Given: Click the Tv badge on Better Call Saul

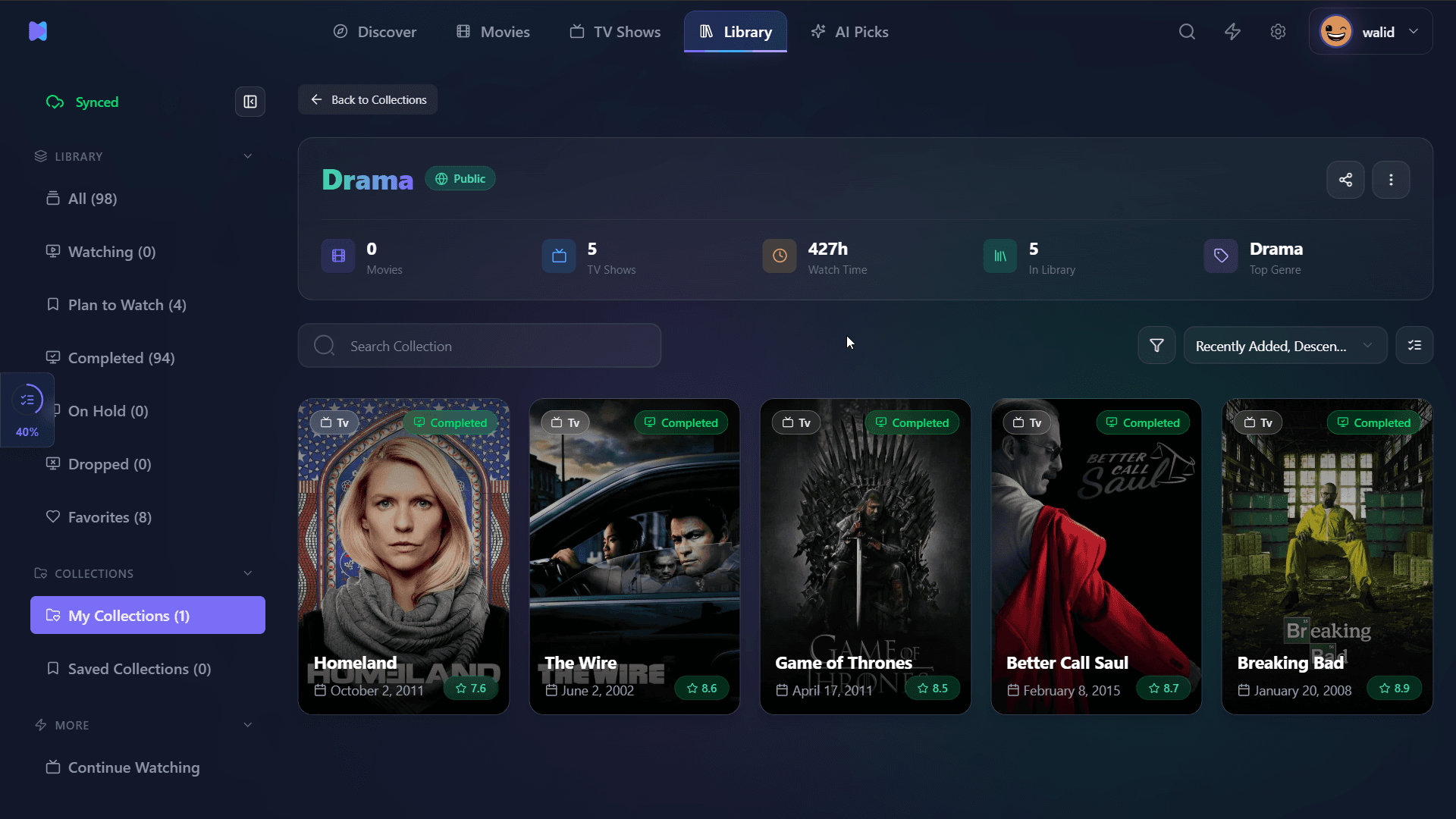Looking at the screenshot, I should [x=1027, y=422].
